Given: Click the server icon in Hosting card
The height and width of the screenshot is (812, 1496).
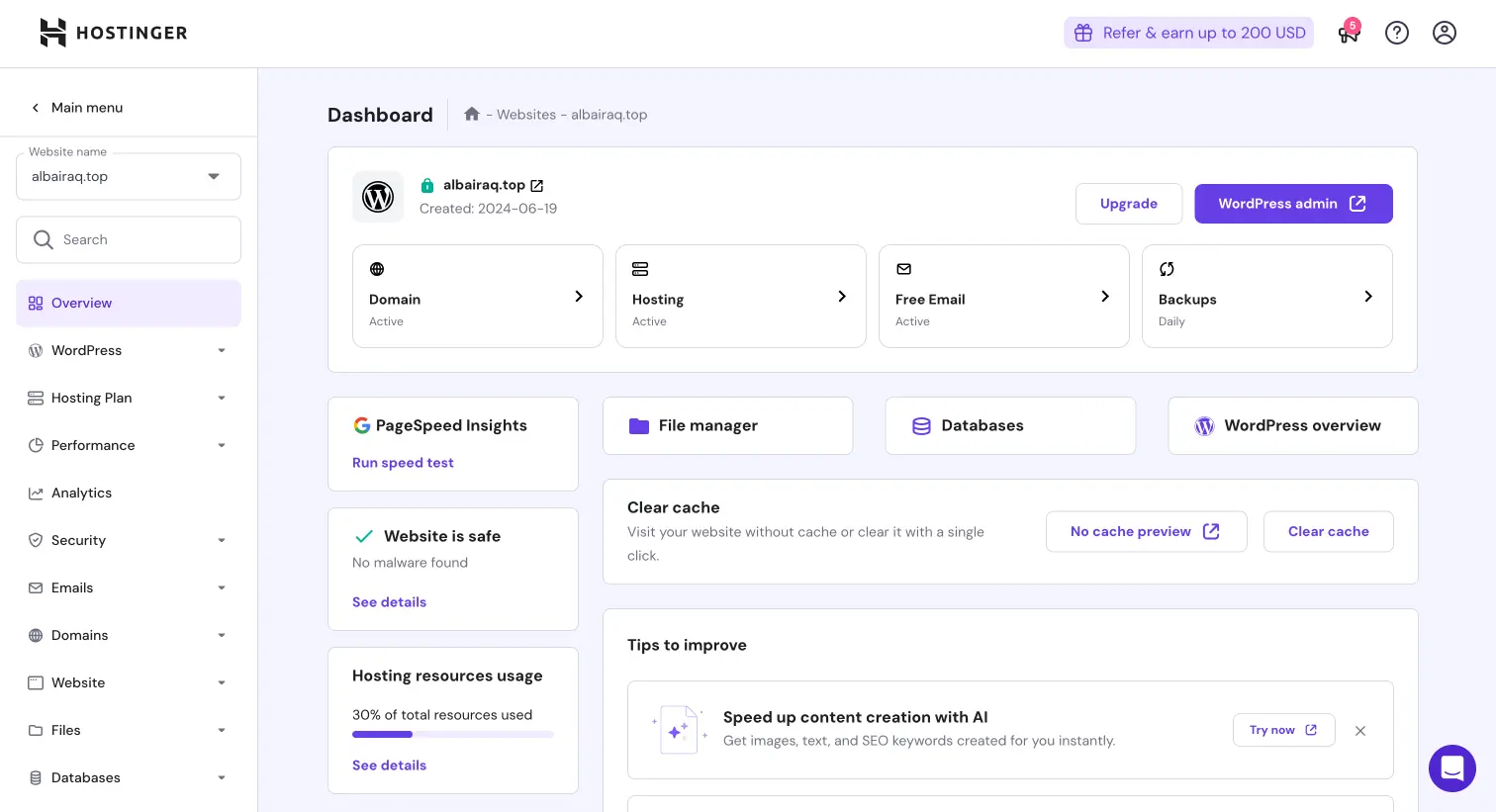Looking at the screenshot, I should coord(640,269).
